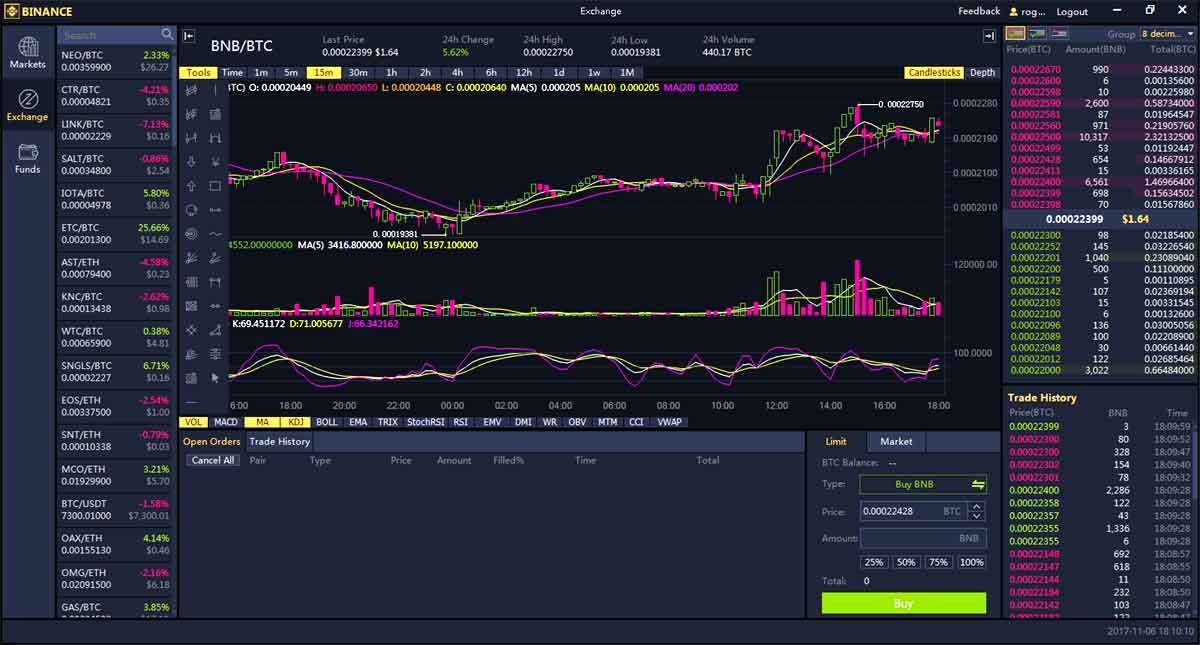
Task: Select the wave curve drawing tool
Action: [x=215, y=234]
